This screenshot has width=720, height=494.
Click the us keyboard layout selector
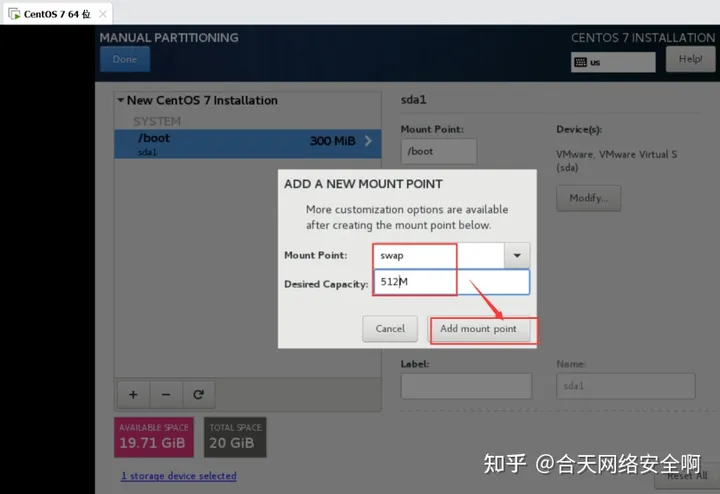coord(613,62)
